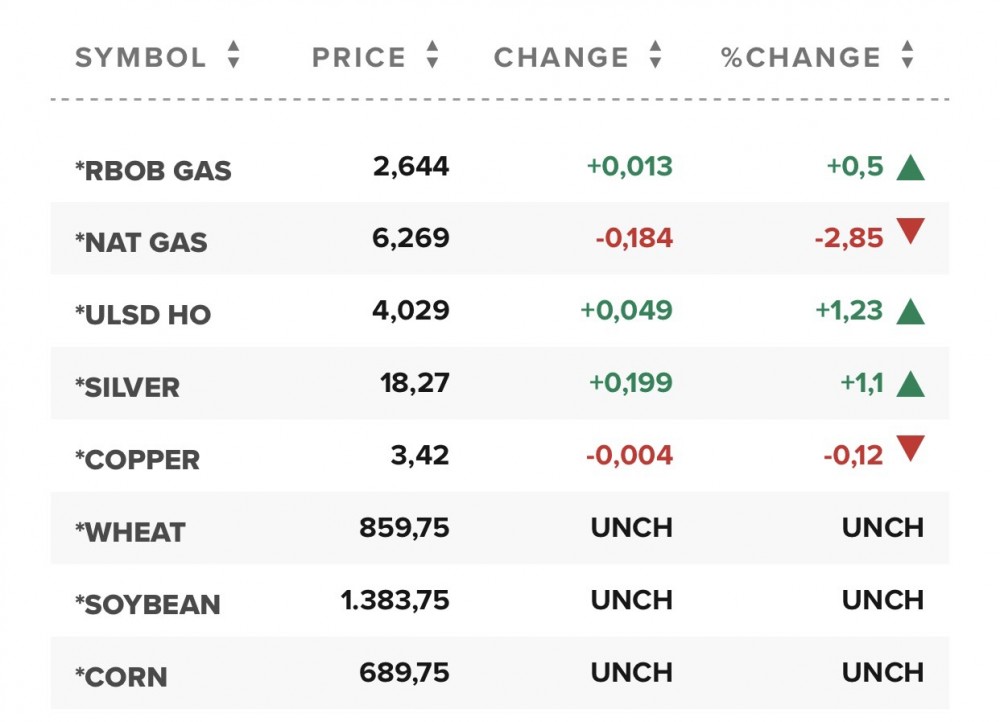Click the sort icon beside SYMBOL header

(233, 56)
